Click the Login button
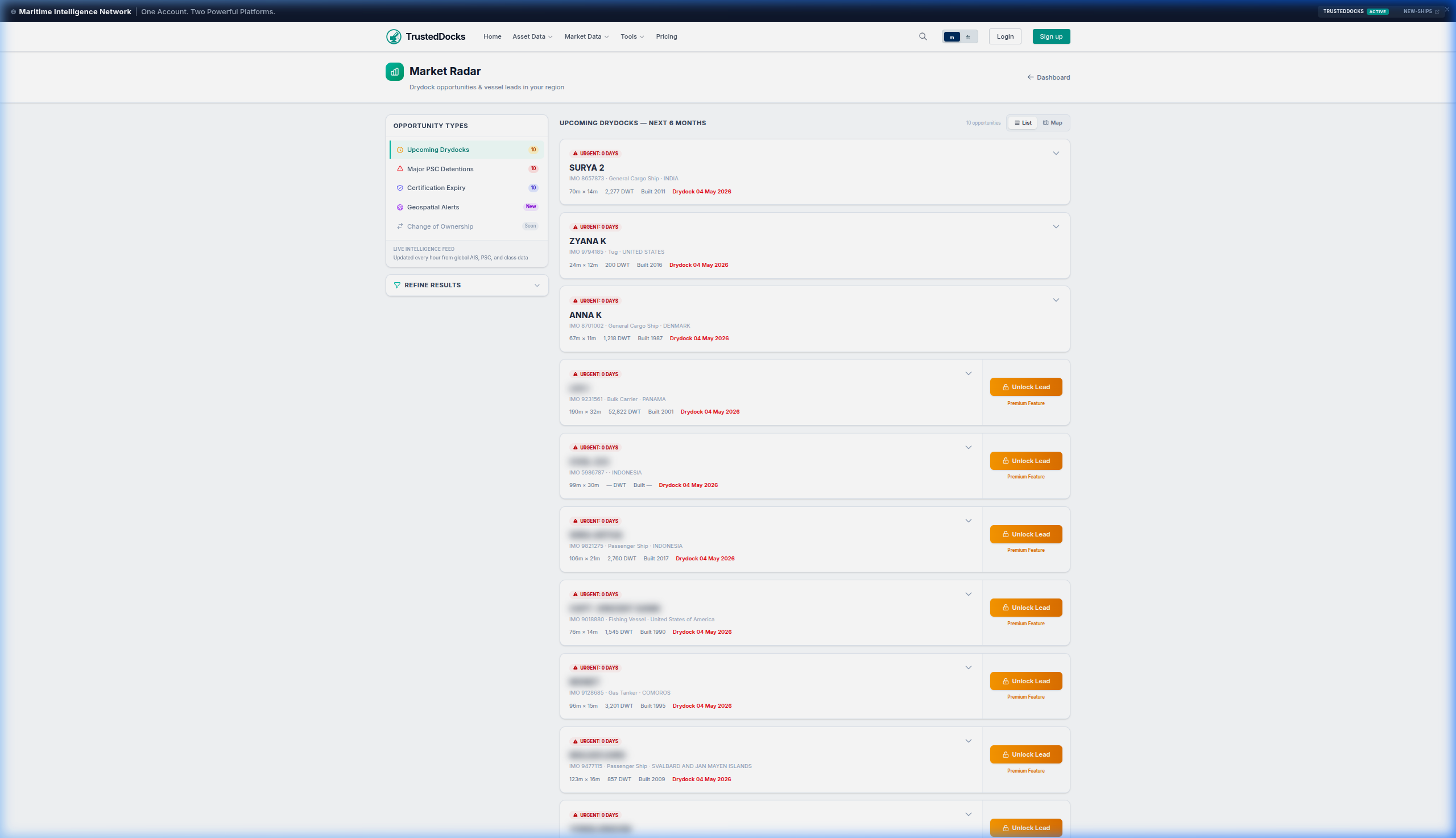Screen dimensions: 1456x838 coord(1005,36)
